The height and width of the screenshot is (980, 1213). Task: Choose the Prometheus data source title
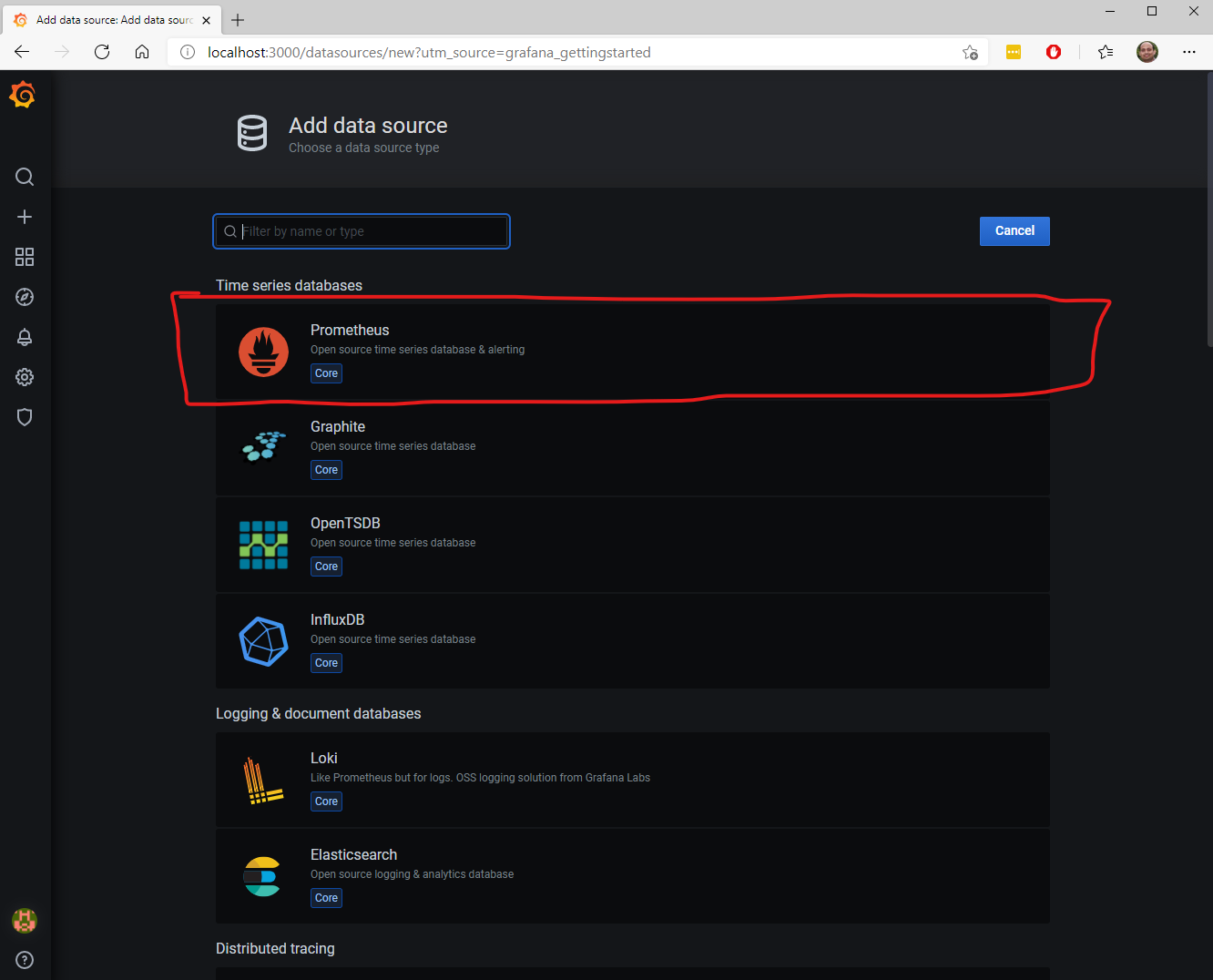click(350, 330)
